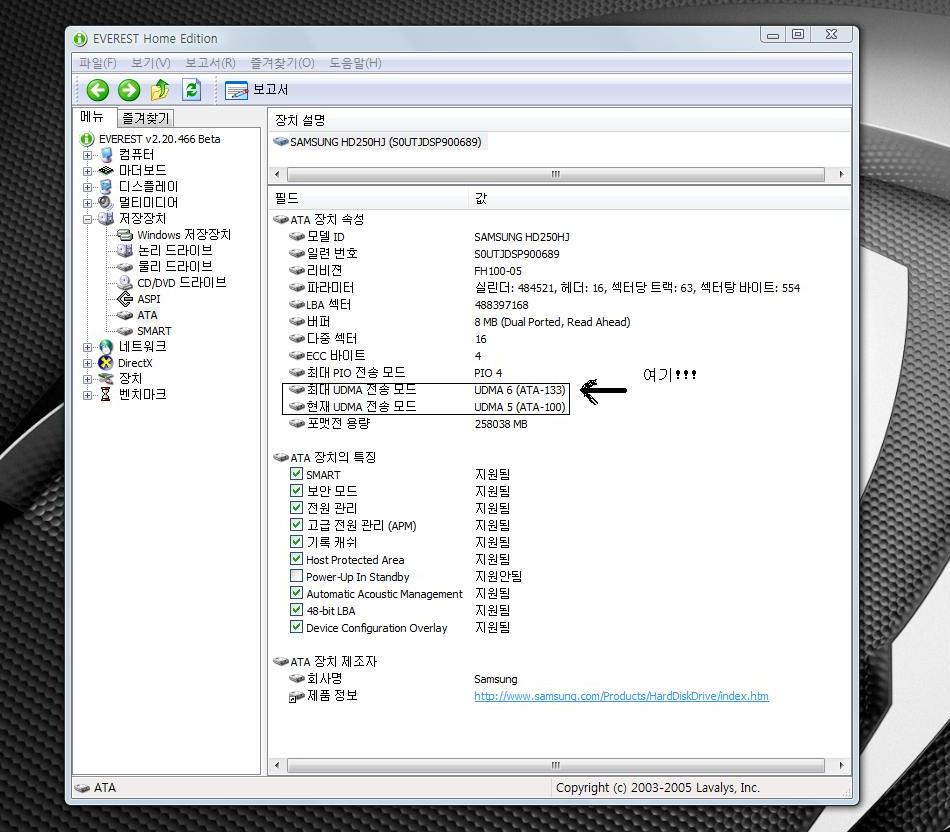Toggle the 기록 캐쉬 checkbox

coord(296,542)
